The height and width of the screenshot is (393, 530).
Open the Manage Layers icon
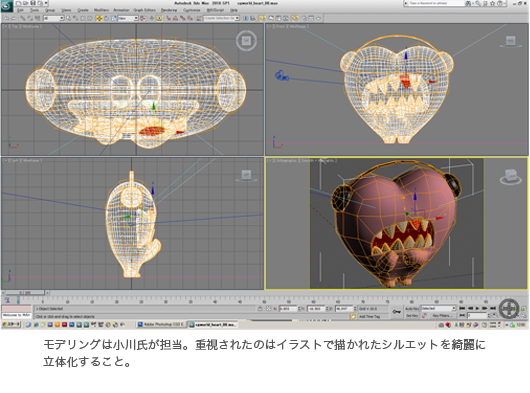(x=262, y=18)
